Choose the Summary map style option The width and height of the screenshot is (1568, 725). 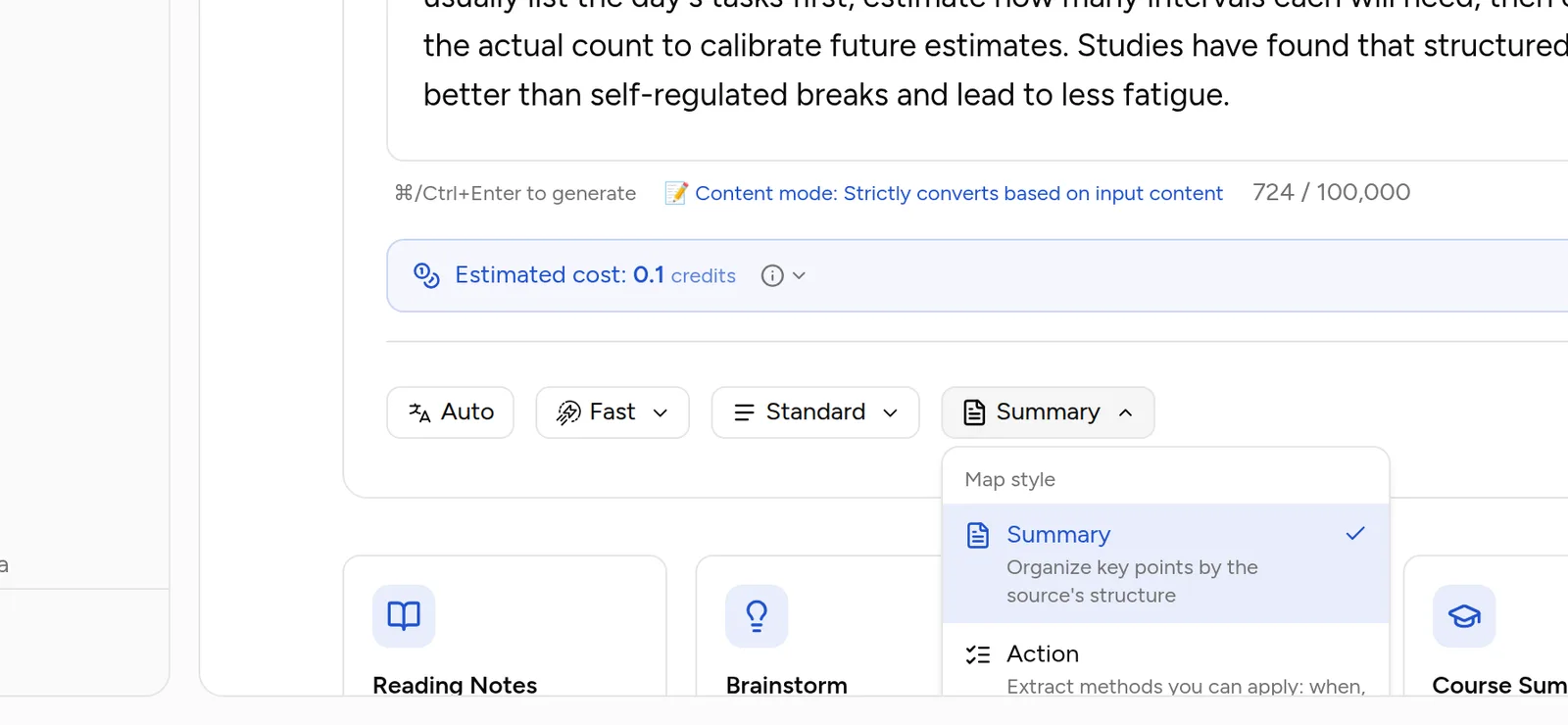[1165, 563]
